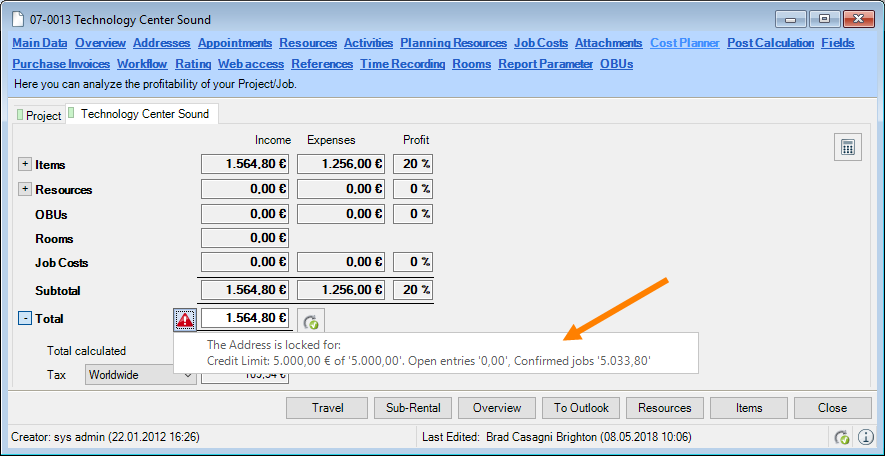Click the document icon in title bar

click(17, 20)
